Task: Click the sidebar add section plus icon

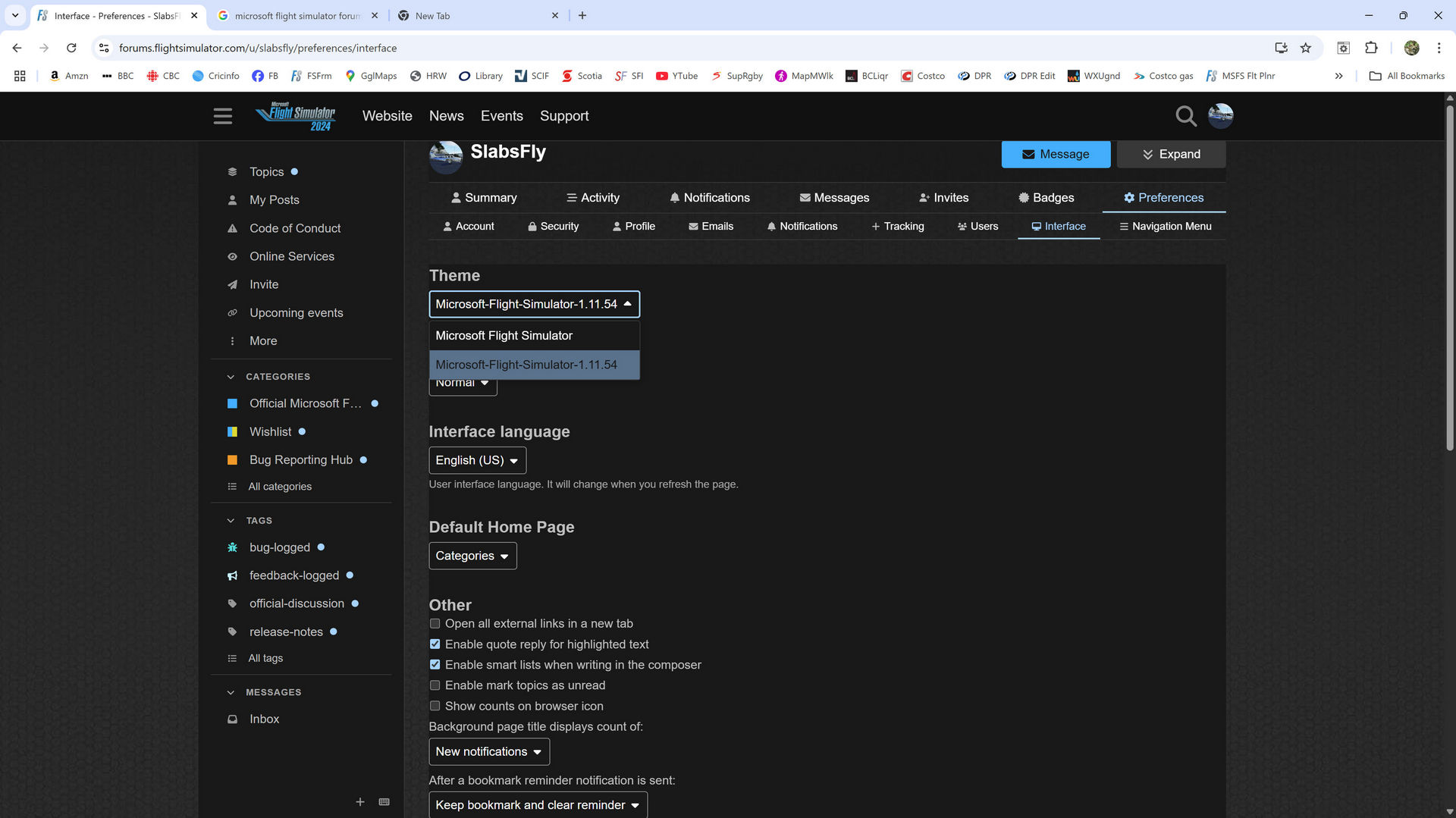Action: pyautogui.click(x=360, y=801)
